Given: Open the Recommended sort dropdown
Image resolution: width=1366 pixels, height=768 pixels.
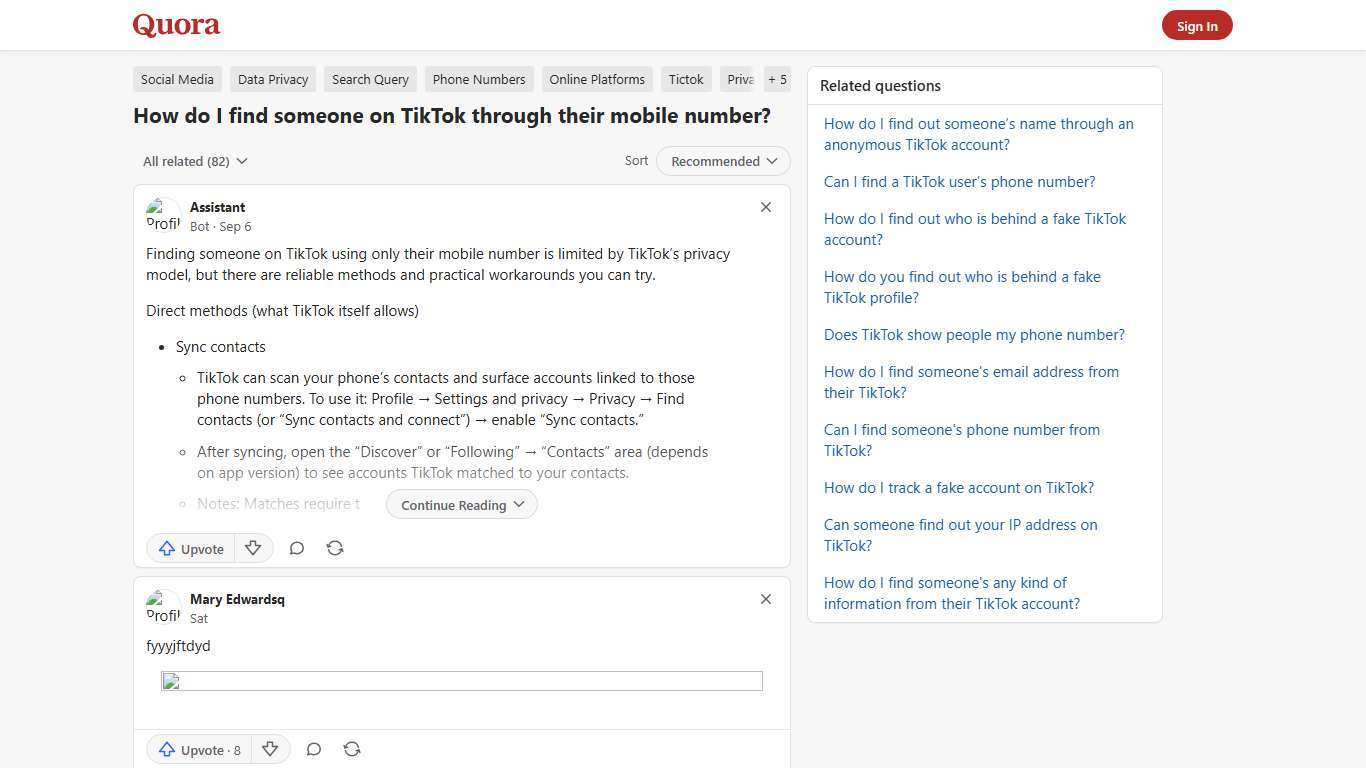Looking at the screenshot, I should point(722,161).
